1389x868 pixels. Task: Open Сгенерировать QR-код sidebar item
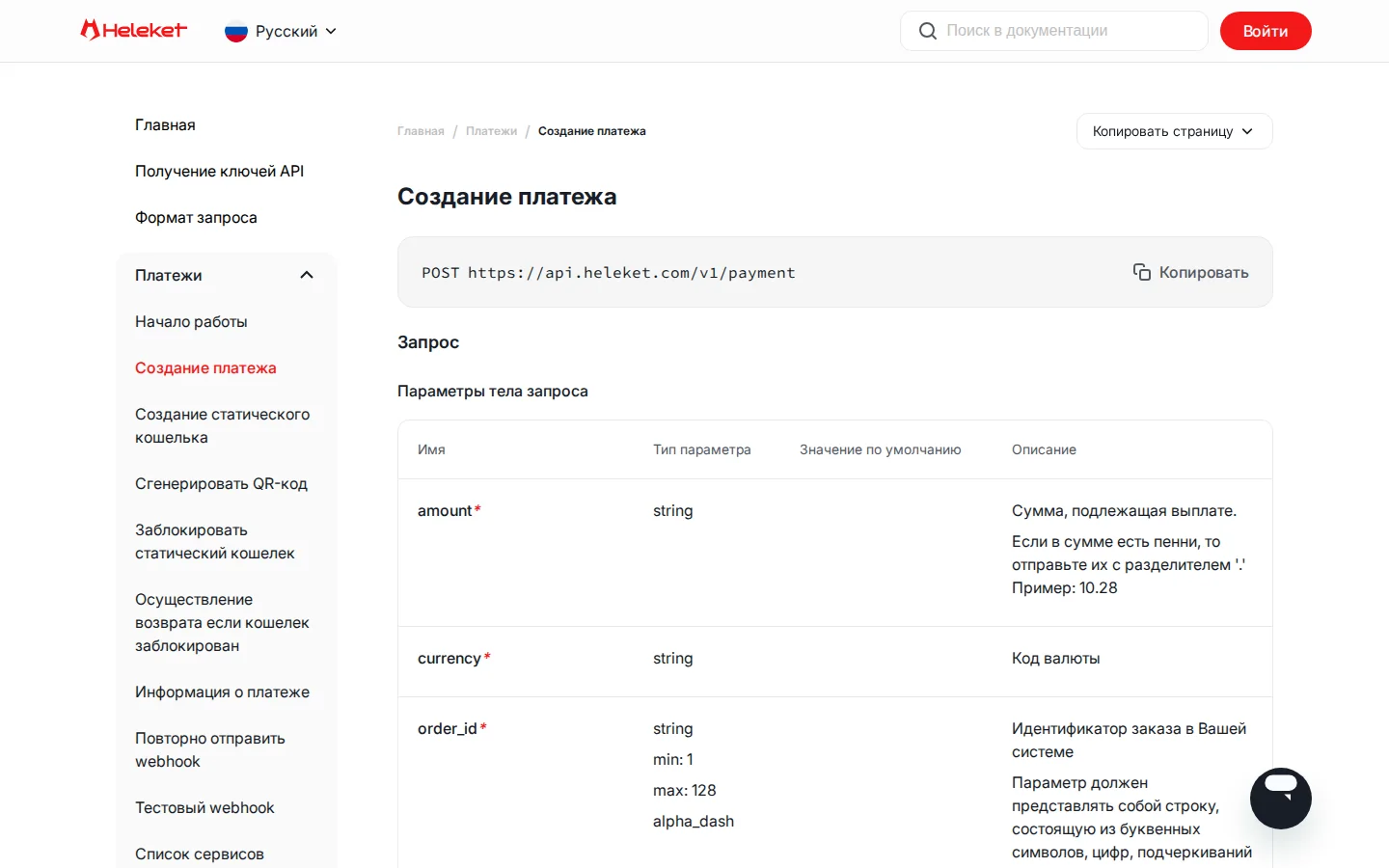click(x=221, y=483)
